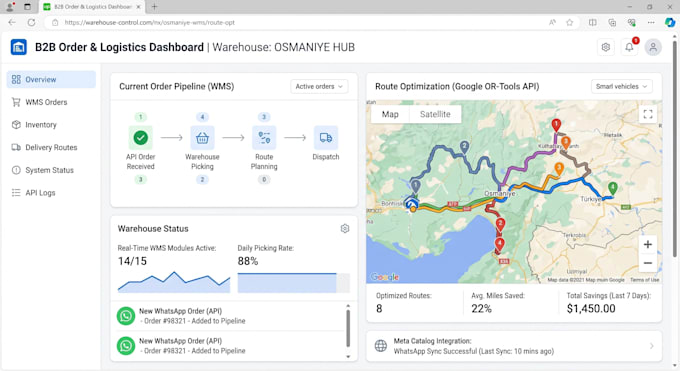Image resolution: width=680 pixels, height=371 pixels.
Task: Click the warehouse logo icon in header
Action: click(19, 47)
